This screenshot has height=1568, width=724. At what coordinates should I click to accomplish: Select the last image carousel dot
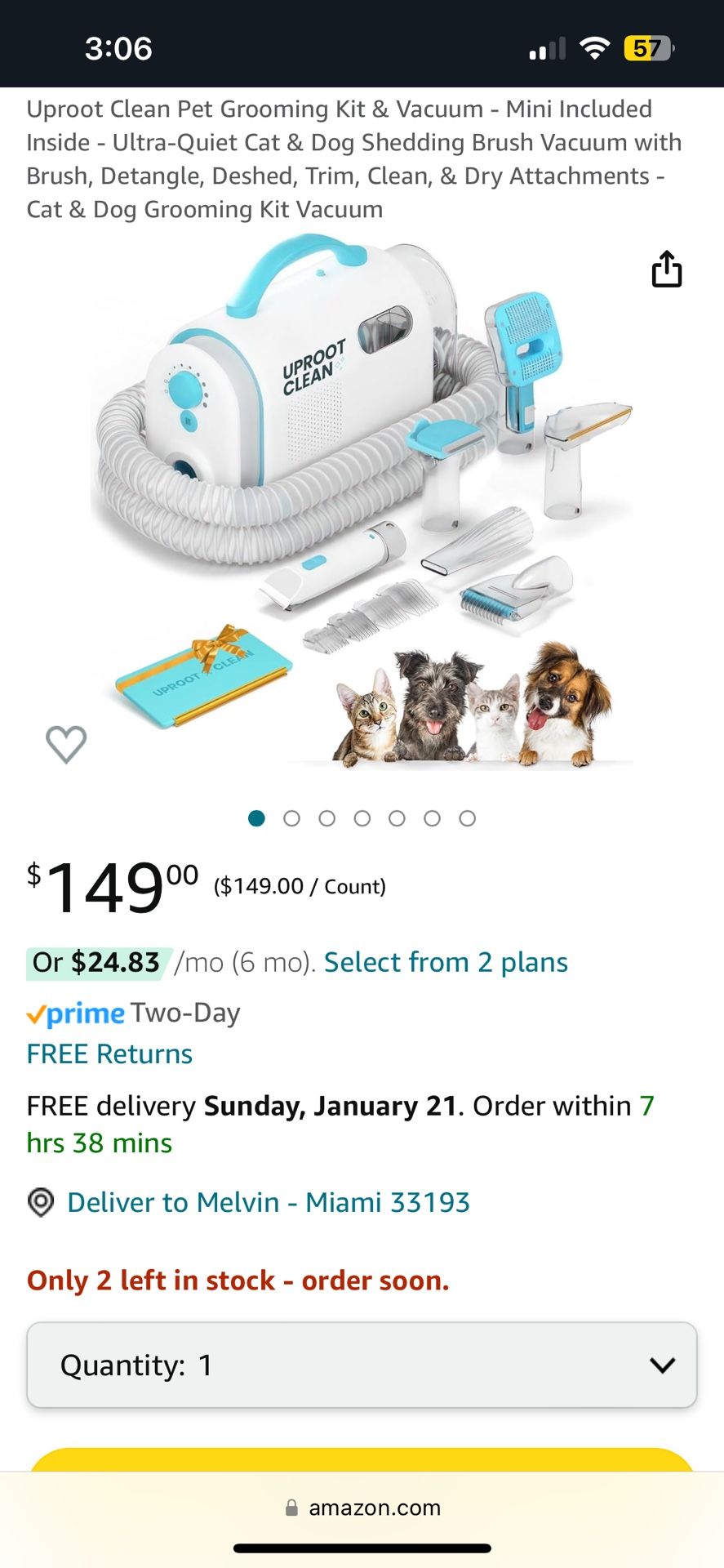467,818
